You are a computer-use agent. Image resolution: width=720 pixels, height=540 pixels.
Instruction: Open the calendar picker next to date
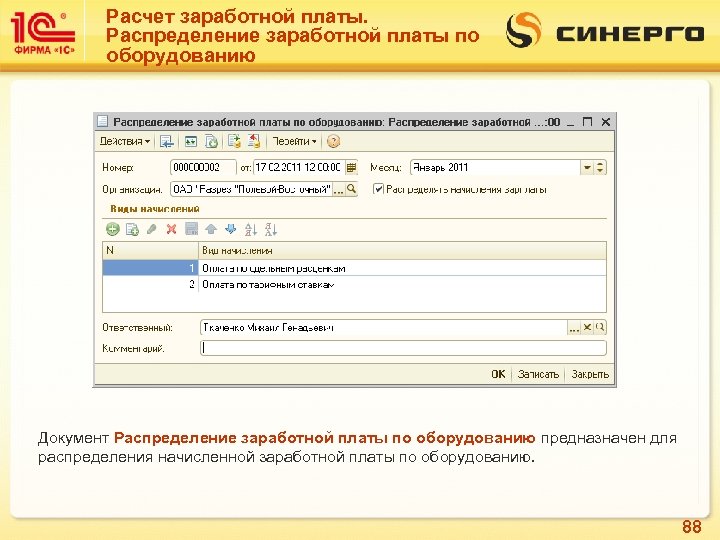tap(351, 168)
